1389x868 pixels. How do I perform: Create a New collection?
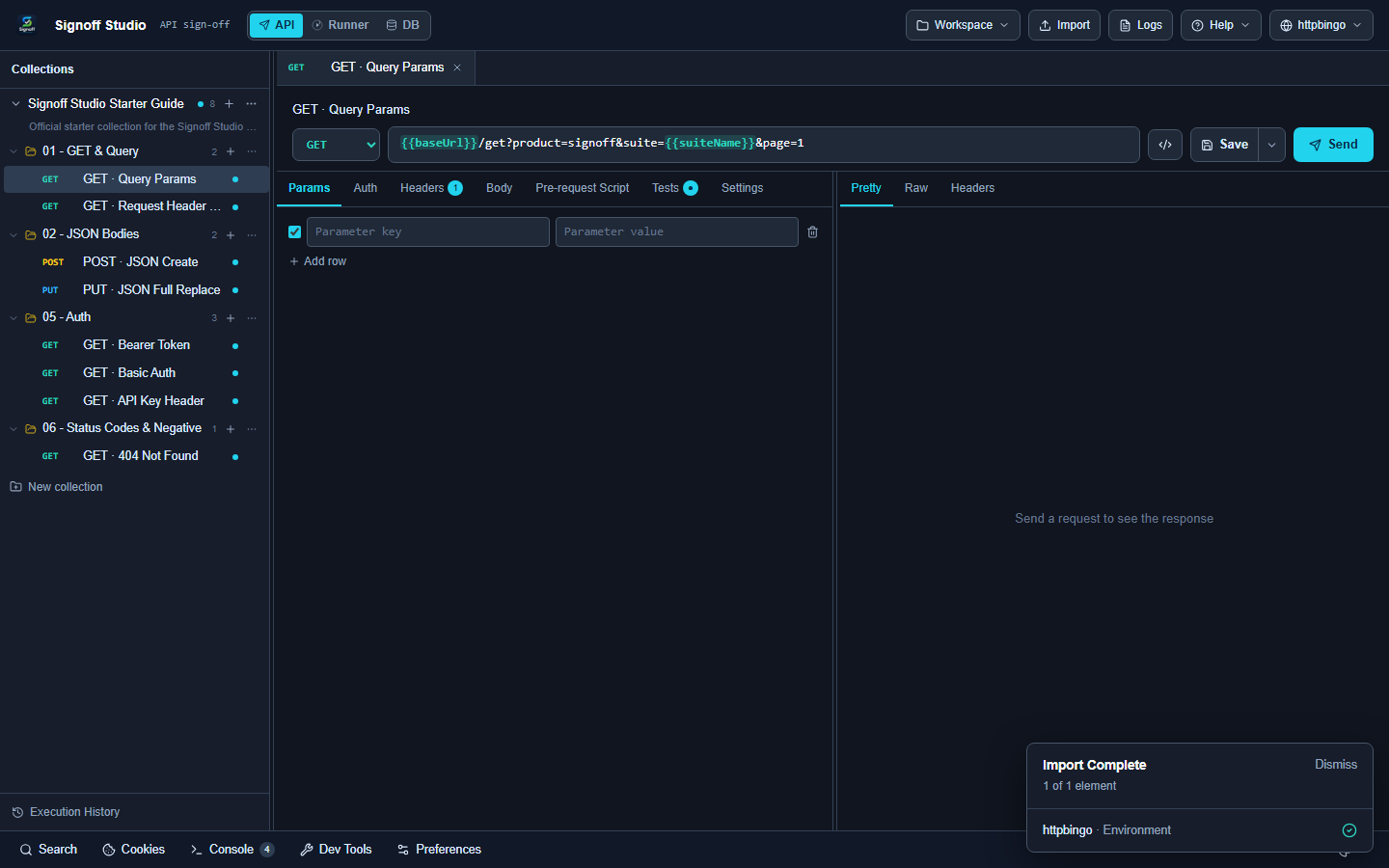coord(56,487)
